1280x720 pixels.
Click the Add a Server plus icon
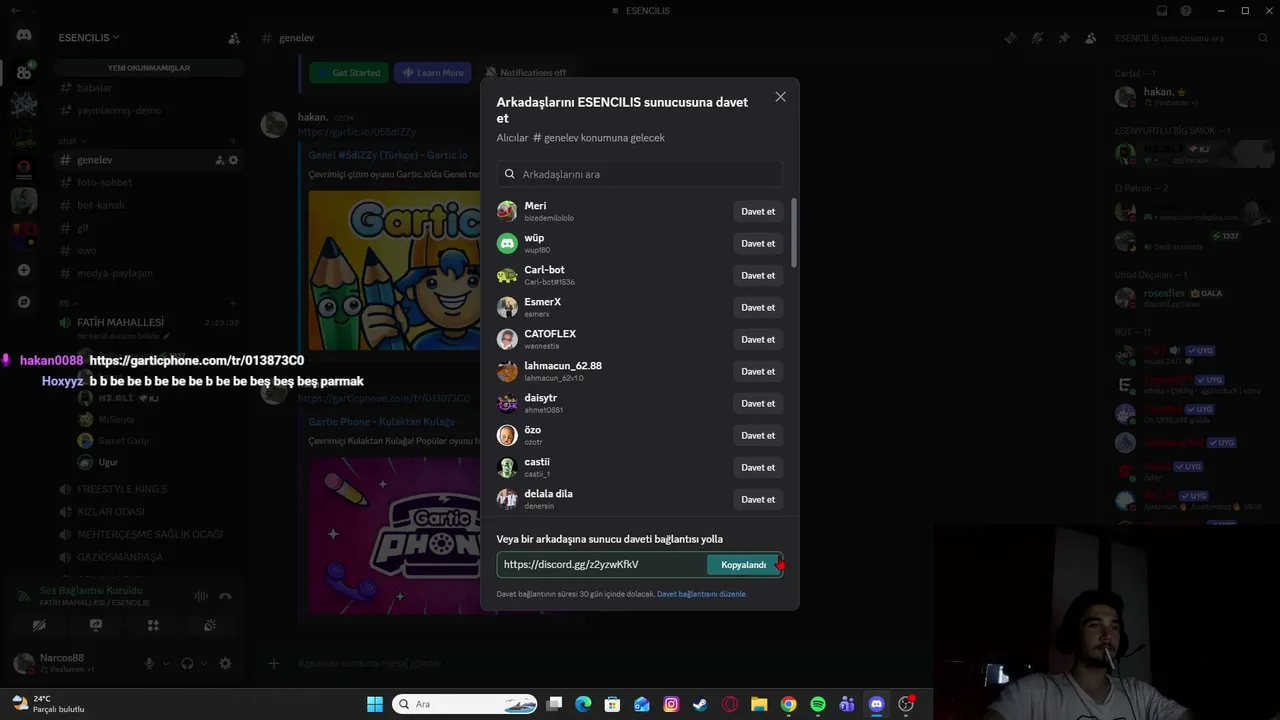(x=24, y=270)
